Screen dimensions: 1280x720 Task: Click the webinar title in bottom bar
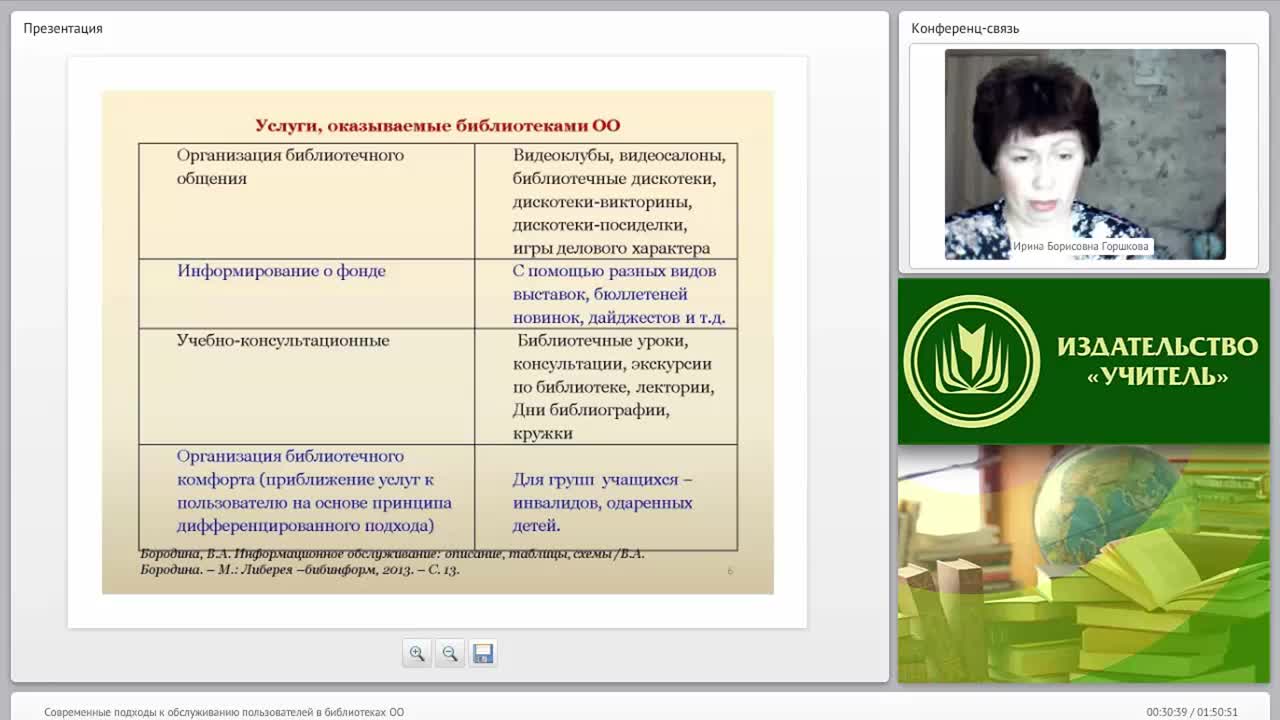point(224,712)
